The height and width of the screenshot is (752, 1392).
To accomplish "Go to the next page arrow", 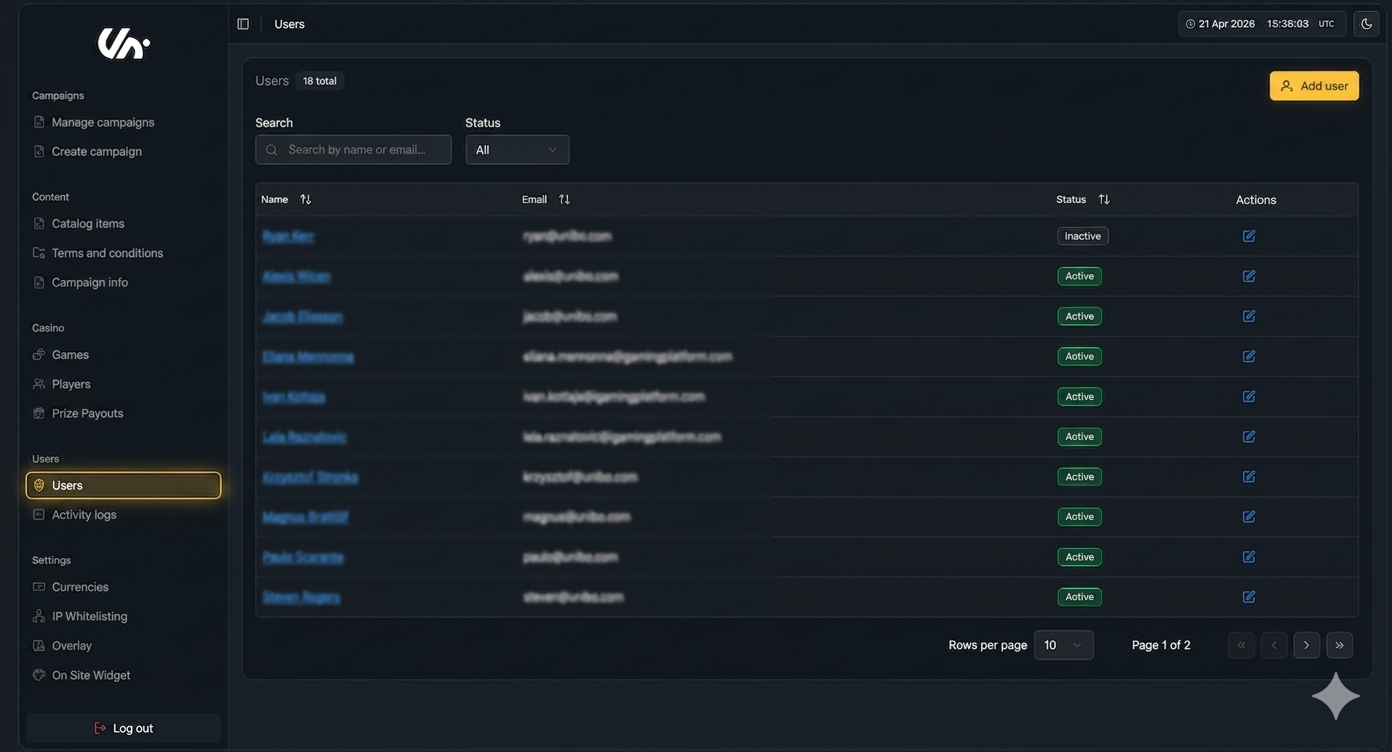I will click(x=1306, y=645).
